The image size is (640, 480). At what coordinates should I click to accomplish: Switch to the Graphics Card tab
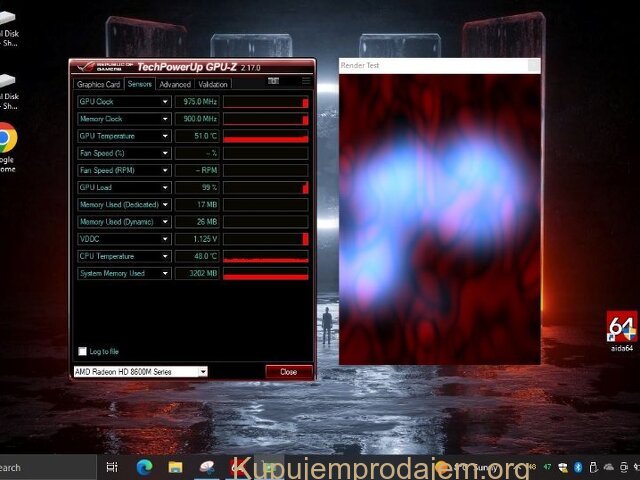point(99,85)
